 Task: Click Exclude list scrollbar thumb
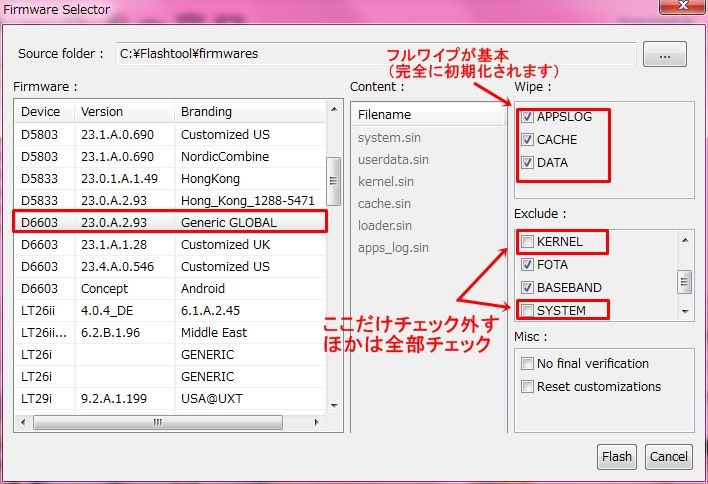(x=685, y=282)
